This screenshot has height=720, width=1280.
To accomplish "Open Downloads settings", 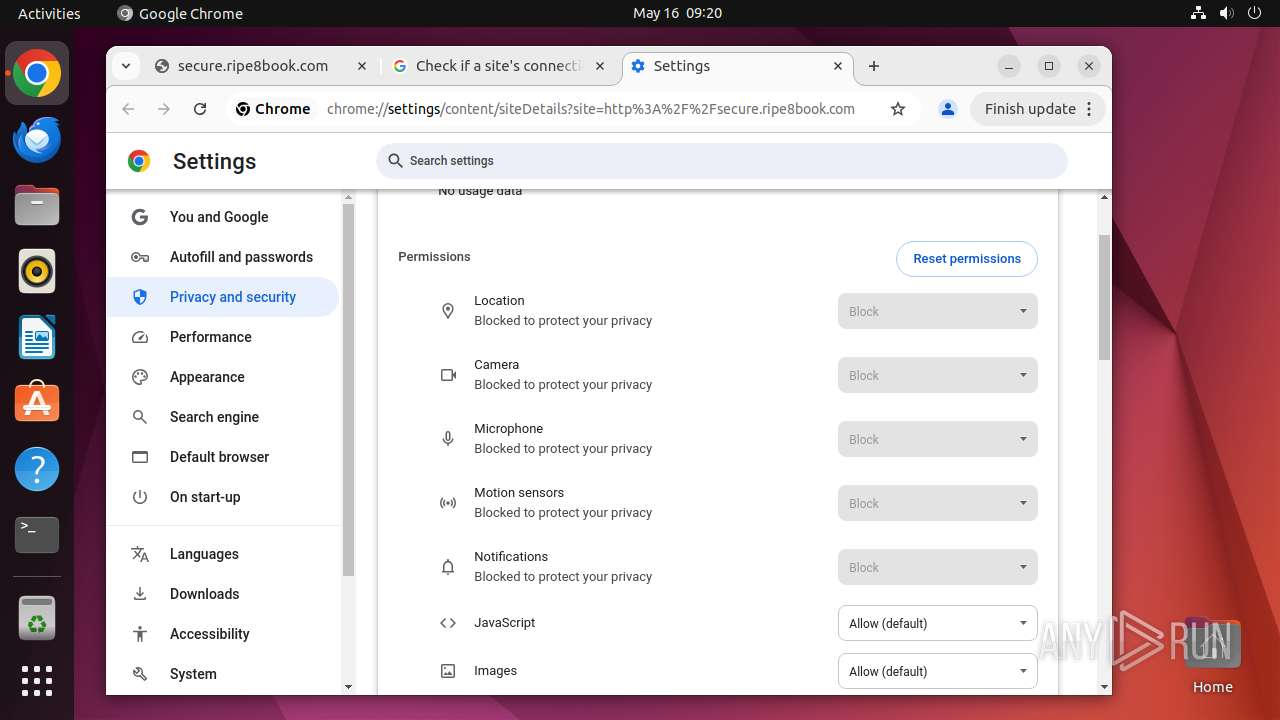I will click(222, 594).
